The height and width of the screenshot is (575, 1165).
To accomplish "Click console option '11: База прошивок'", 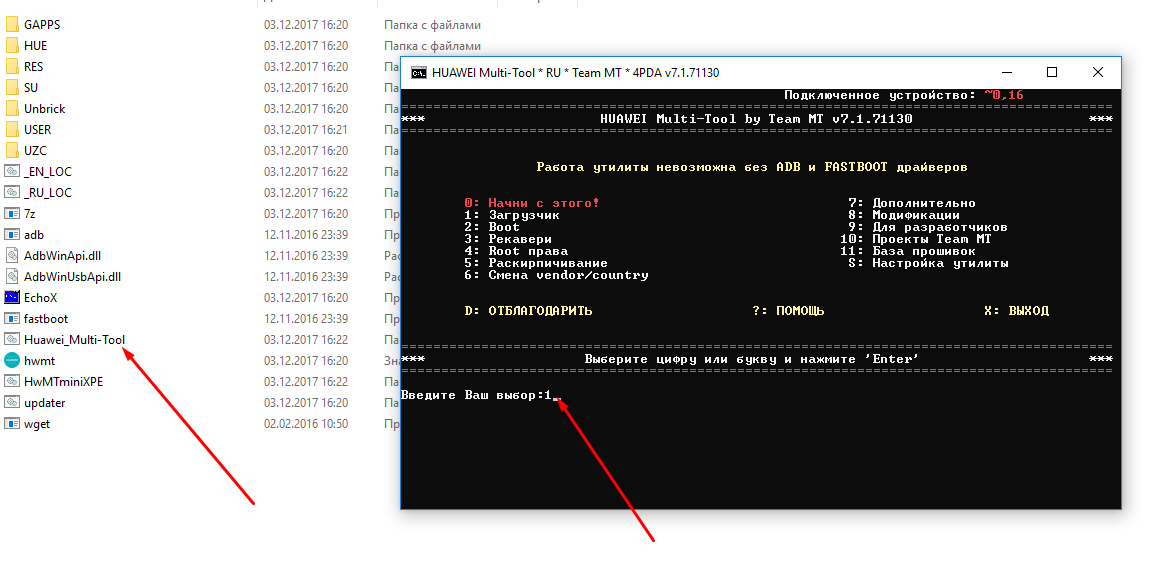I will (x=908, y=251).
